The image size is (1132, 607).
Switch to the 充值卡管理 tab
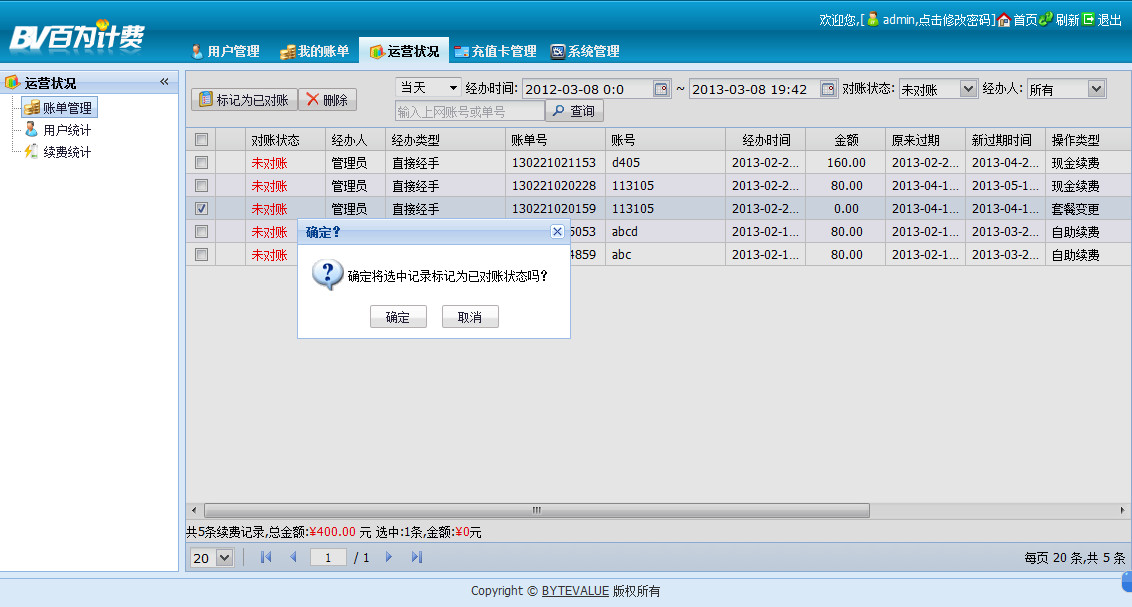point(495,51)
